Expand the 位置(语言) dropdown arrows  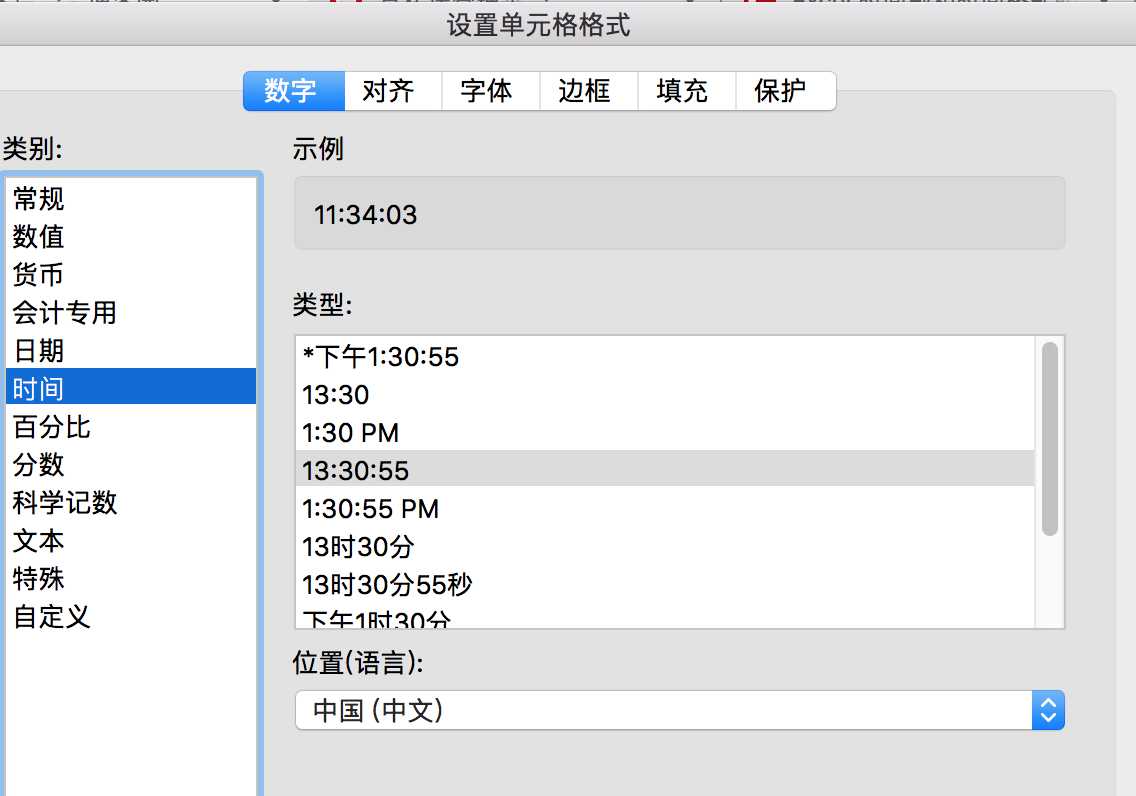1047,711
